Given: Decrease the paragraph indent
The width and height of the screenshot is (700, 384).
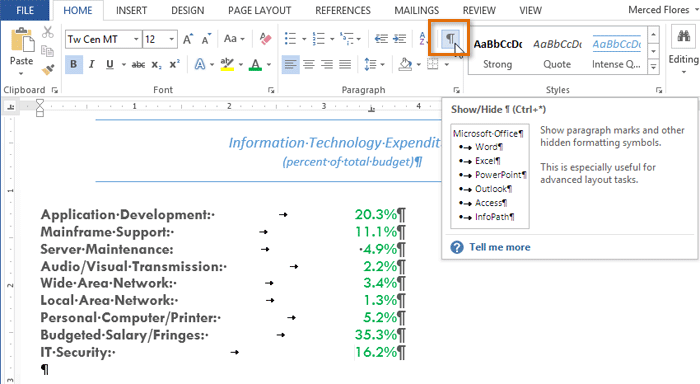Looking at the screenshot, I should tap(381, 39).
